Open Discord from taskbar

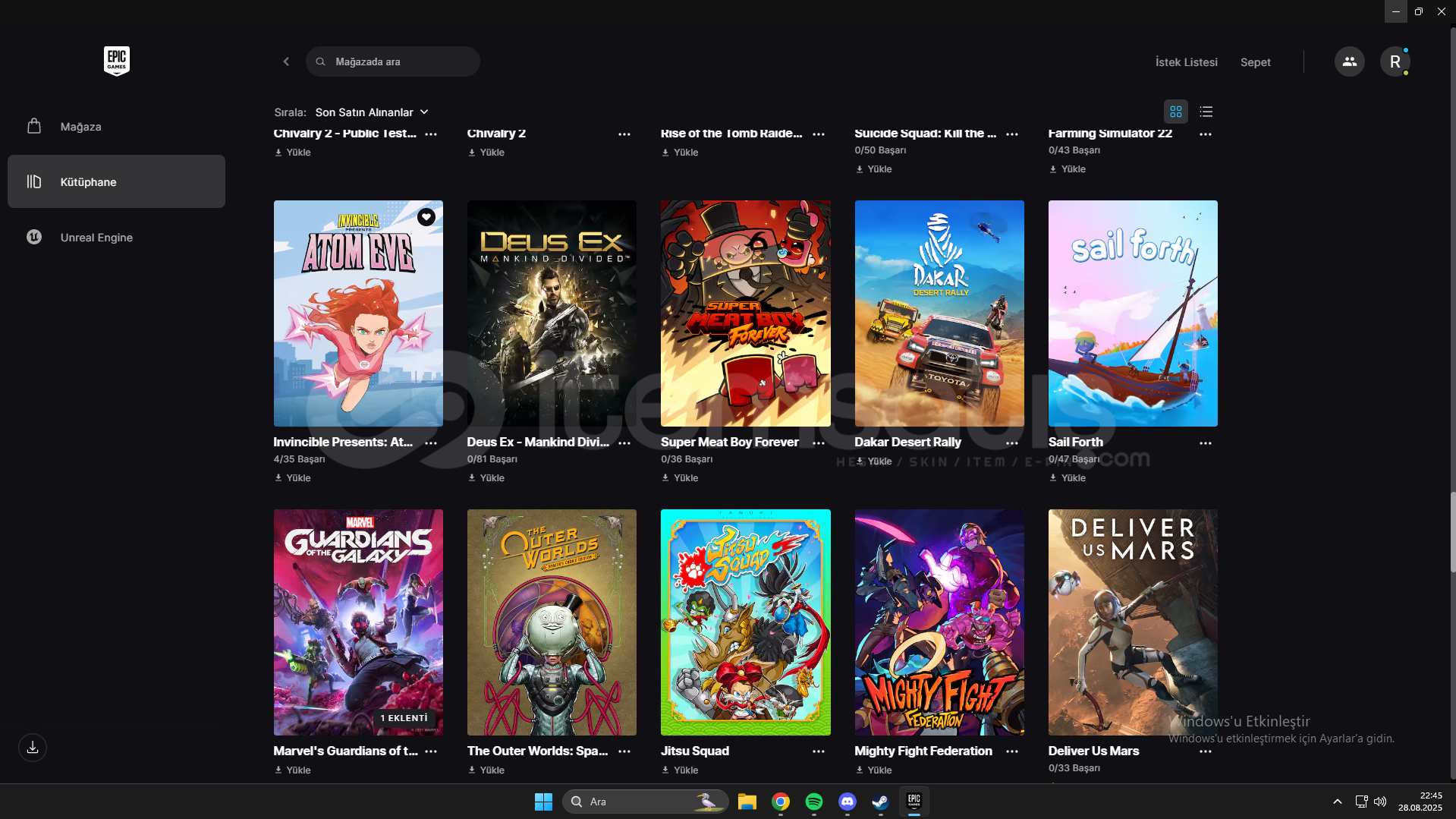(847, 802)
